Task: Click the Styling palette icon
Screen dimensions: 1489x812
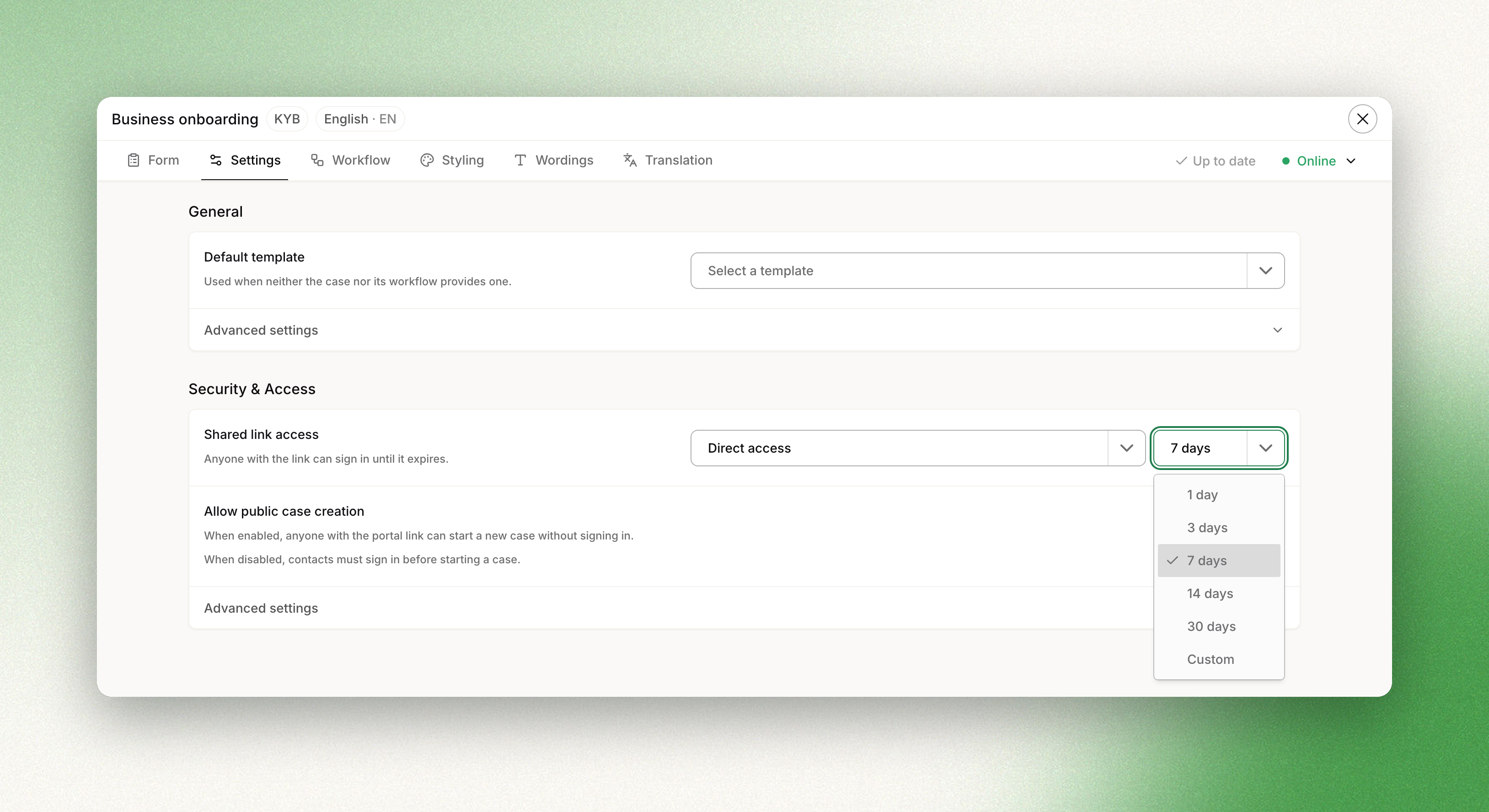Action: pyautogui.click(x=427, y=160)
